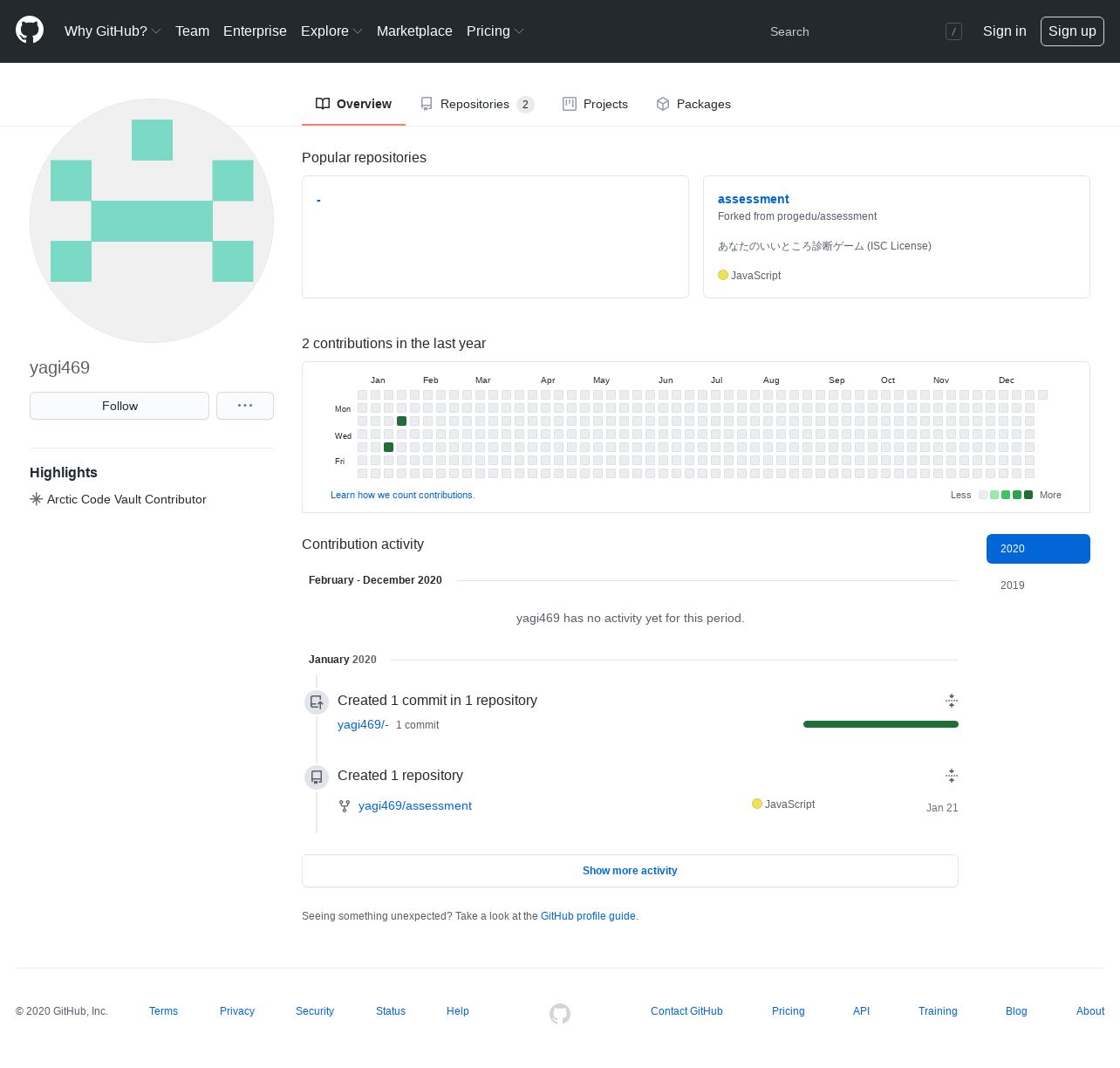Collapse the 'Created 1 repository' activity section
Viewport: 1120px width, 1068px height.
coord(952,776)
